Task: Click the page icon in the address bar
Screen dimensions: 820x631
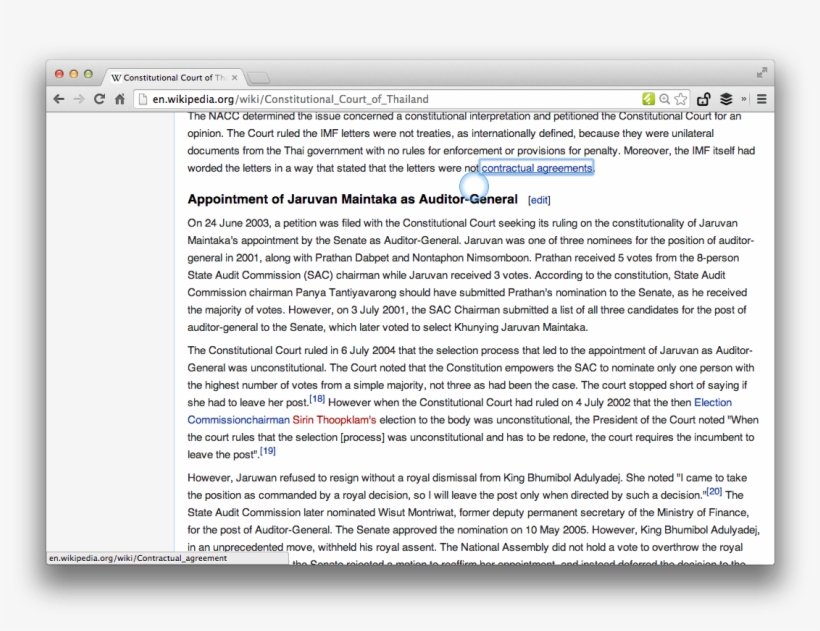Action: (143, 99)
